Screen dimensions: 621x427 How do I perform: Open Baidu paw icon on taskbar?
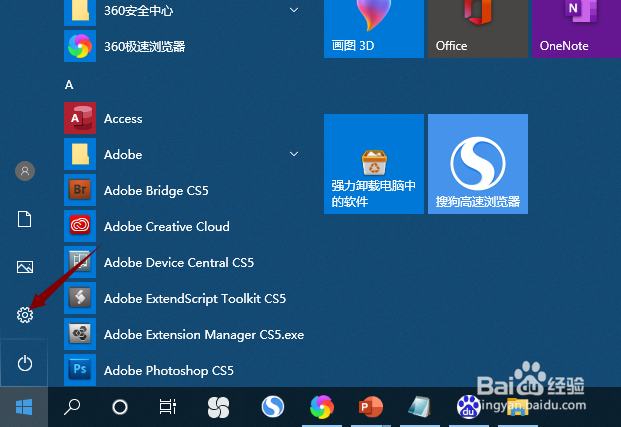point(469,407)
